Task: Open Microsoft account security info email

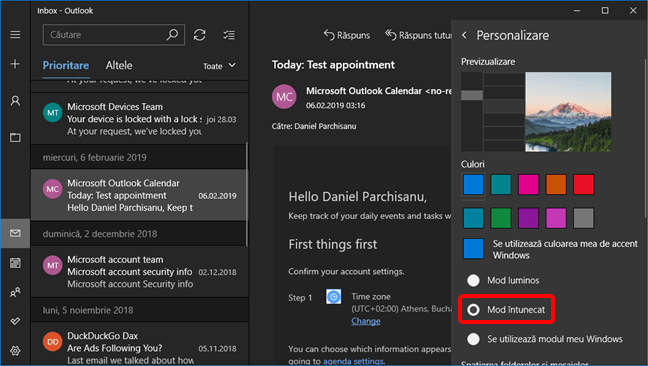Action: (139, 271)
